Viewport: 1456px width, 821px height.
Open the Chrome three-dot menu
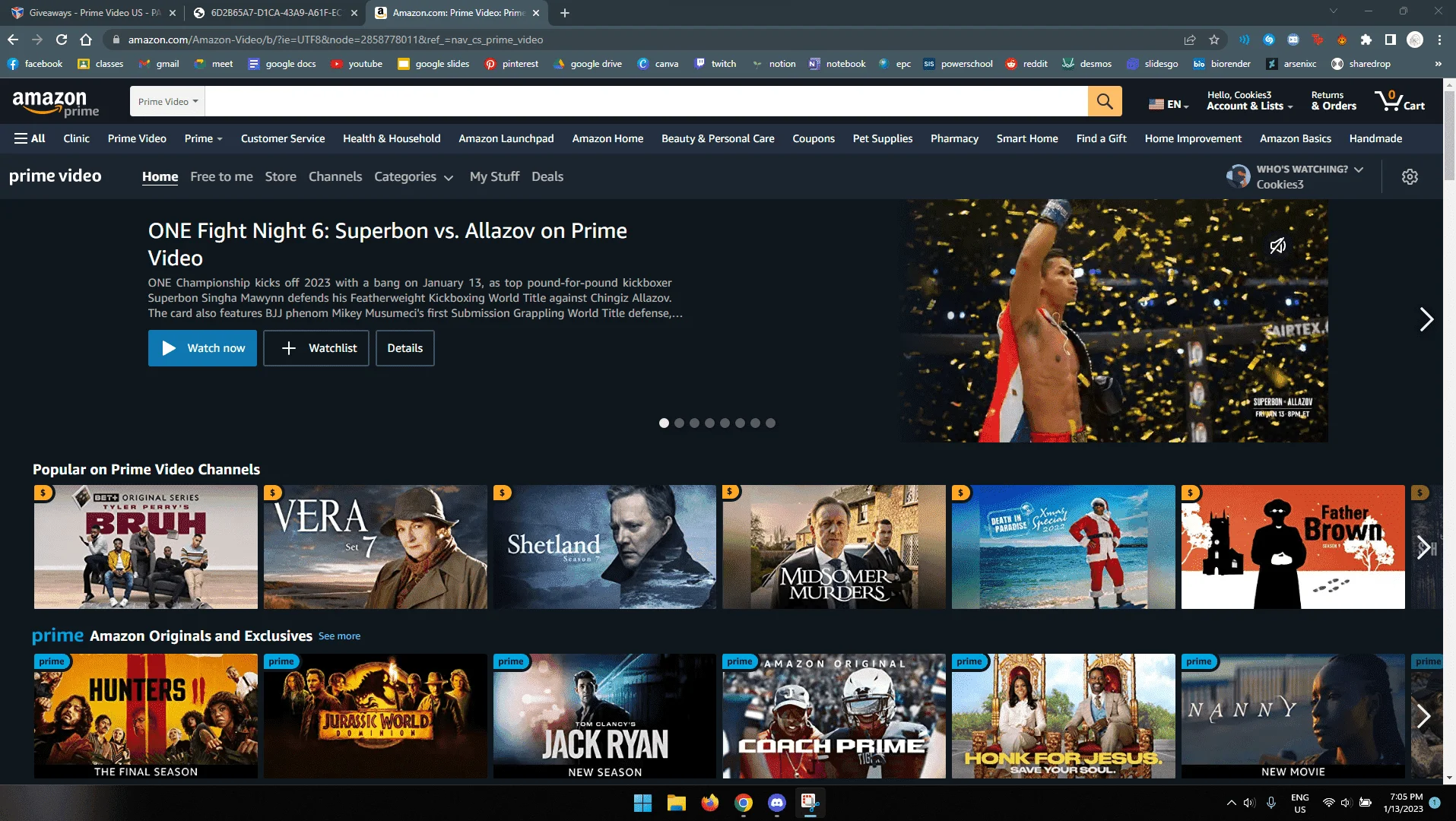[1439, 40]
